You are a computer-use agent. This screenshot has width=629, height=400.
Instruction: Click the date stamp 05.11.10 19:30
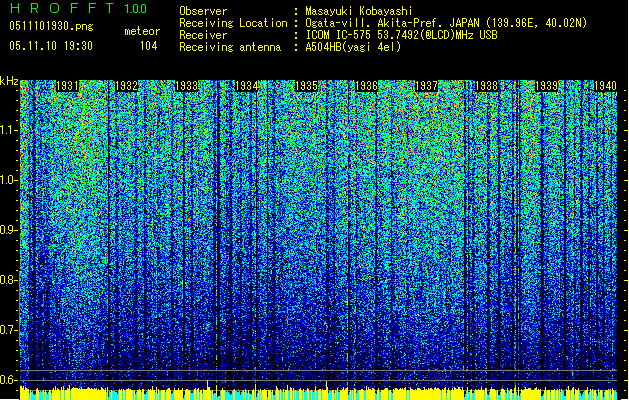point(51,46)
